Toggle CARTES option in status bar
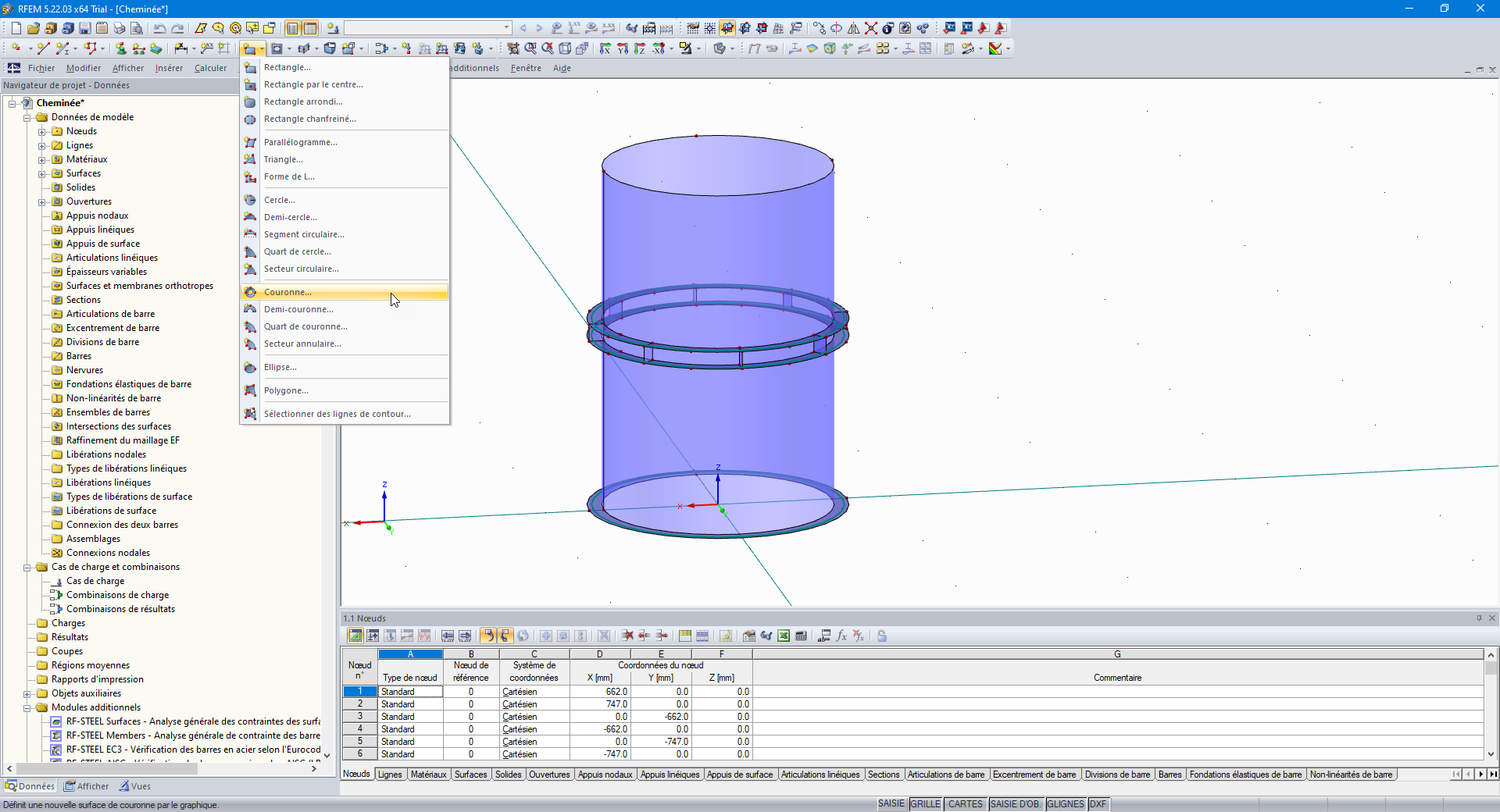Viewport: 1500px width, 812px height. 965,804
